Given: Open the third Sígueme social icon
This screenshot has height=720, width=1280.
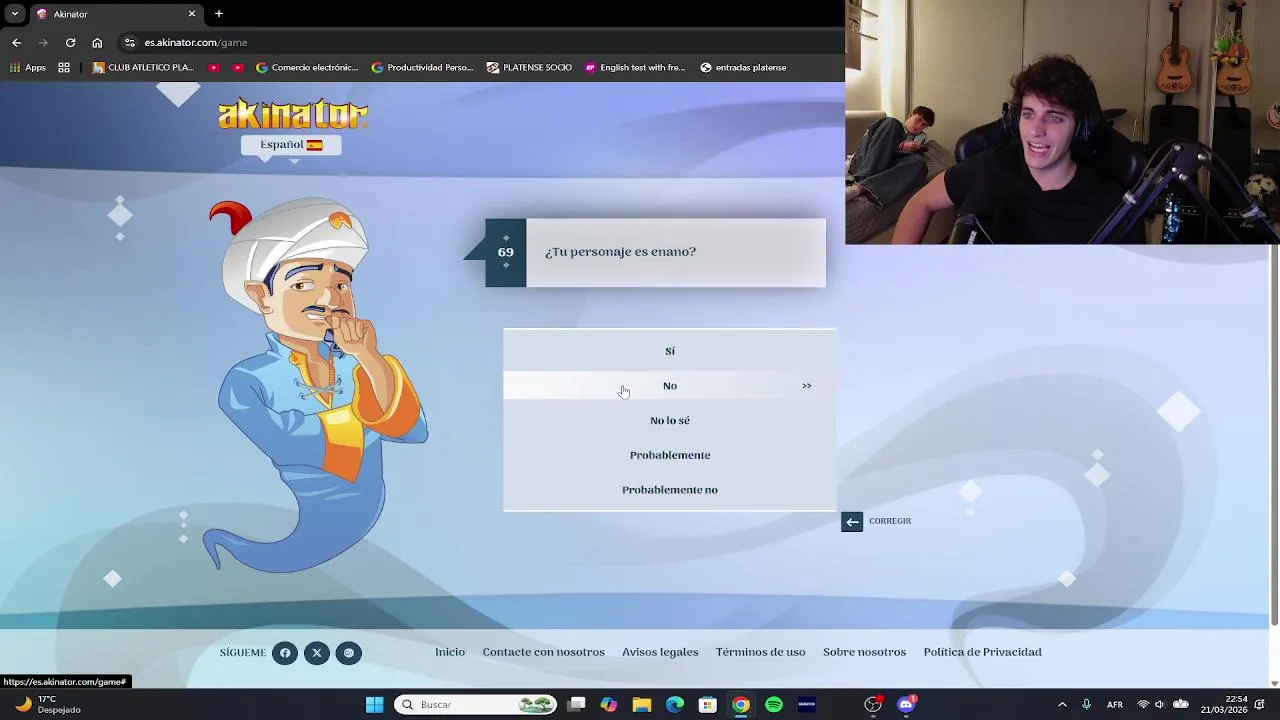Looking at the screenshot, I should [x=348, y=653].
